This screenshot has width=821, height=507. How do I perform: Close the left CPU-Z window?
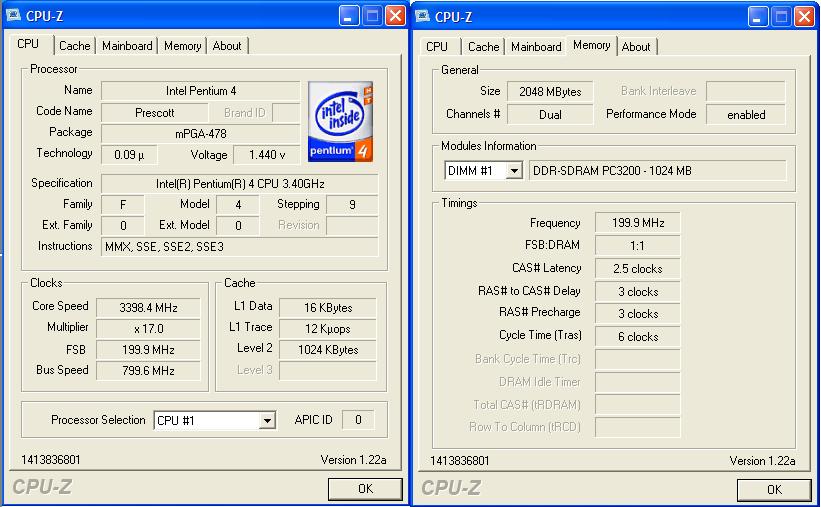[395, 16]
